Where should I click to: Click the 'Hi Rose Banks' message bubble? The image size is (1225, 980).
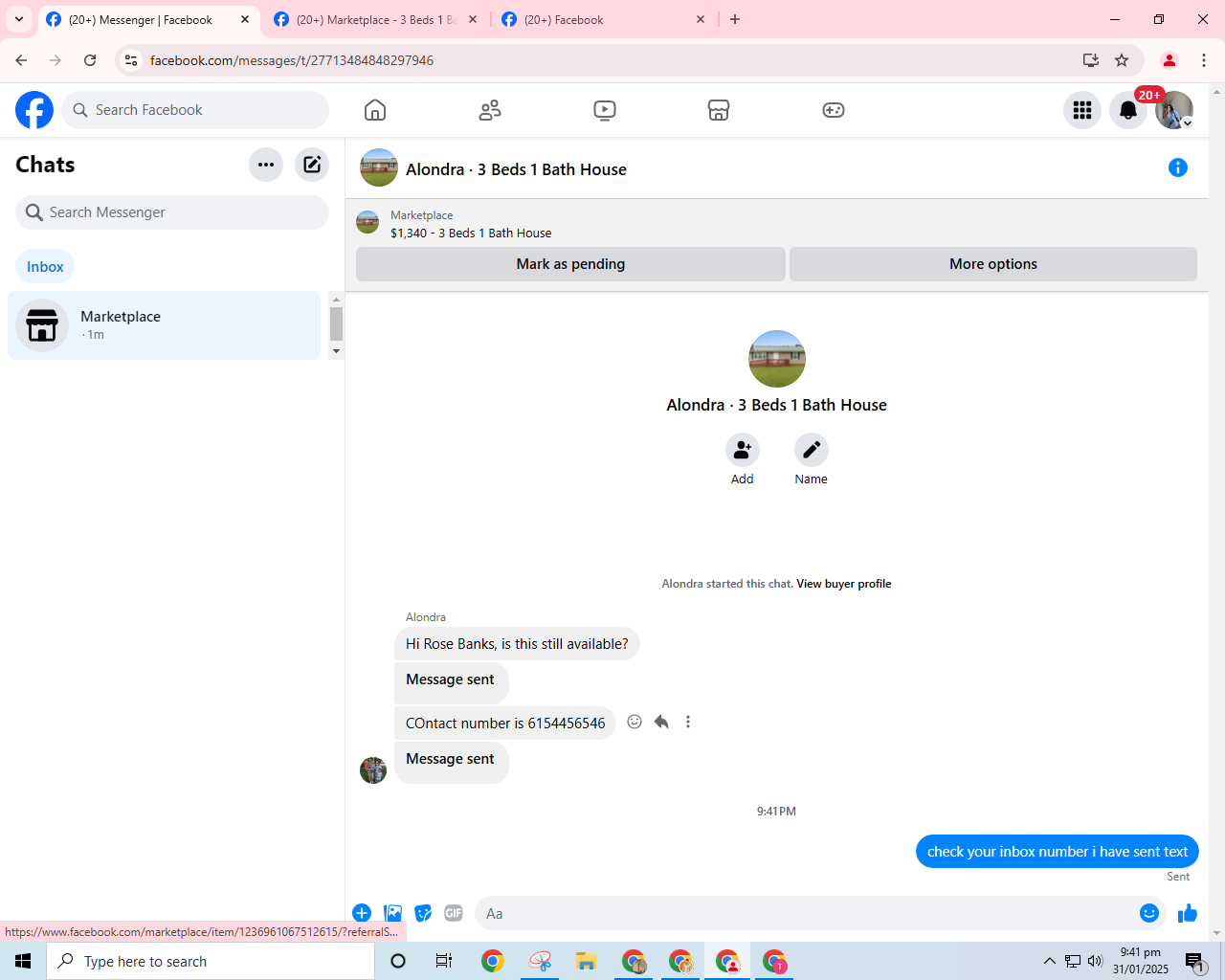click(517, 644)
